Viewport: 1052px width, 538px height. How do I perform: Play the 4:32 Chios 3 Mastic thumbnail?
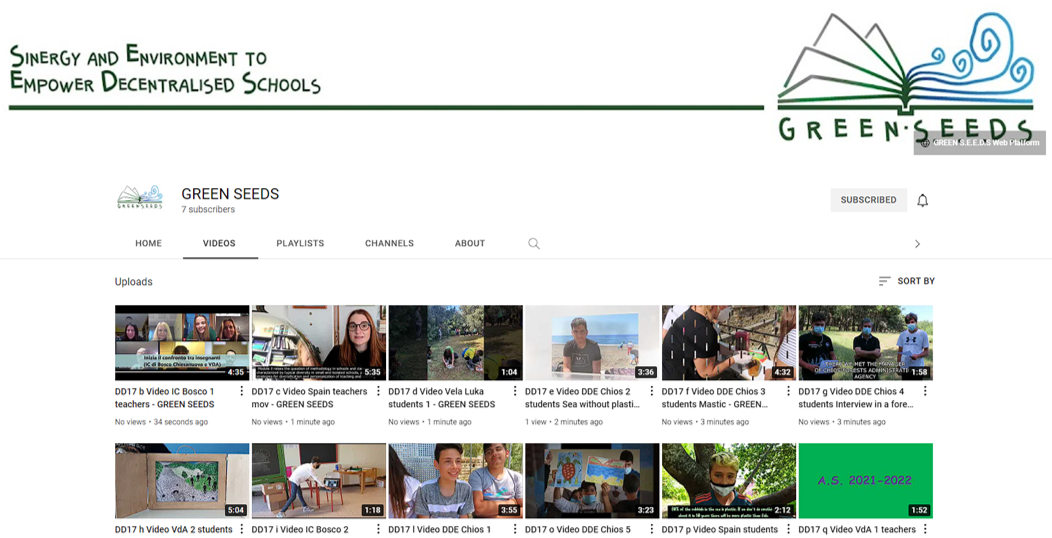729,343
